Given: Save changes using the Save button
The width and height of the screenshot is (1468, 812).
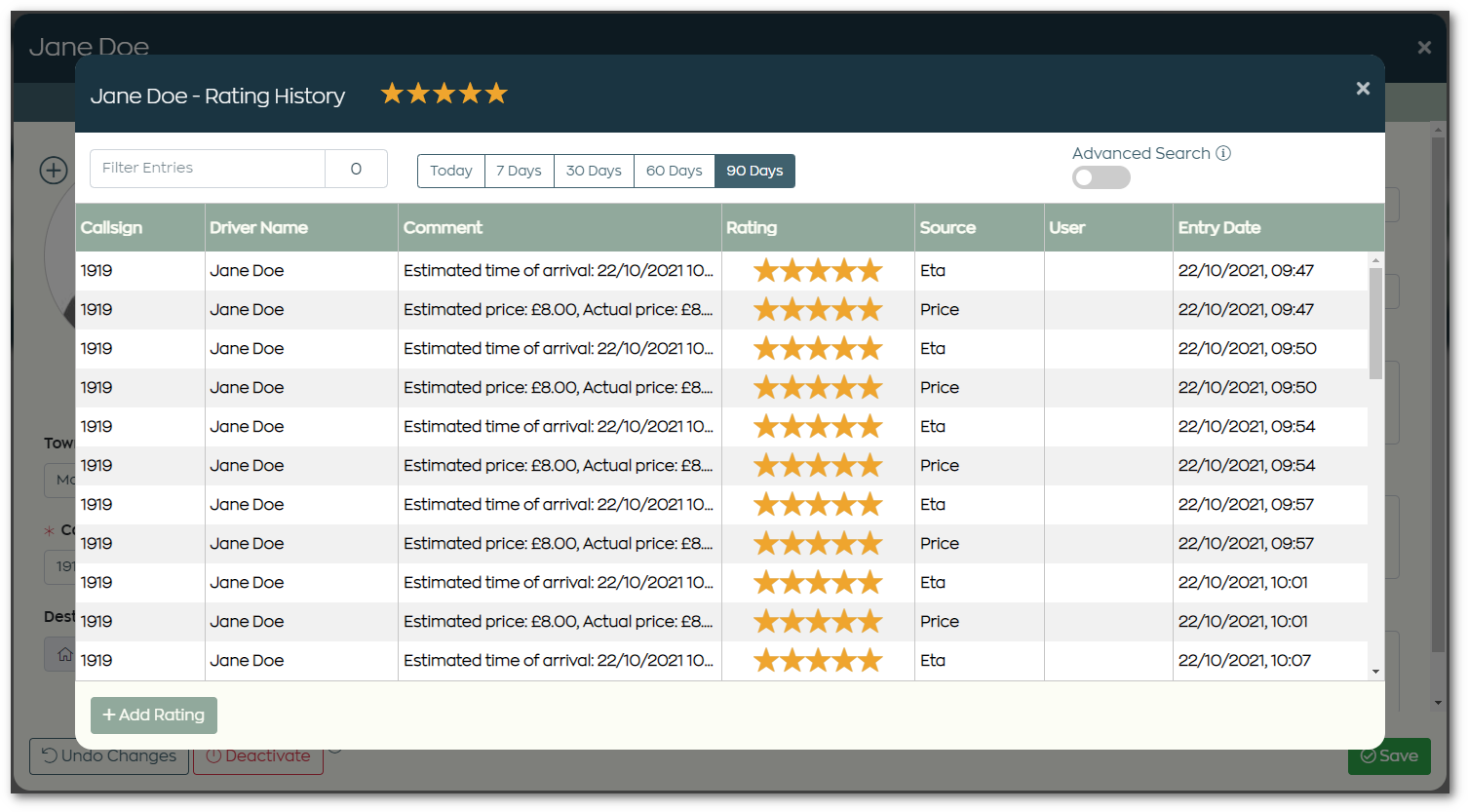Looking at the screenshot, I should [x=1388, y=755].
